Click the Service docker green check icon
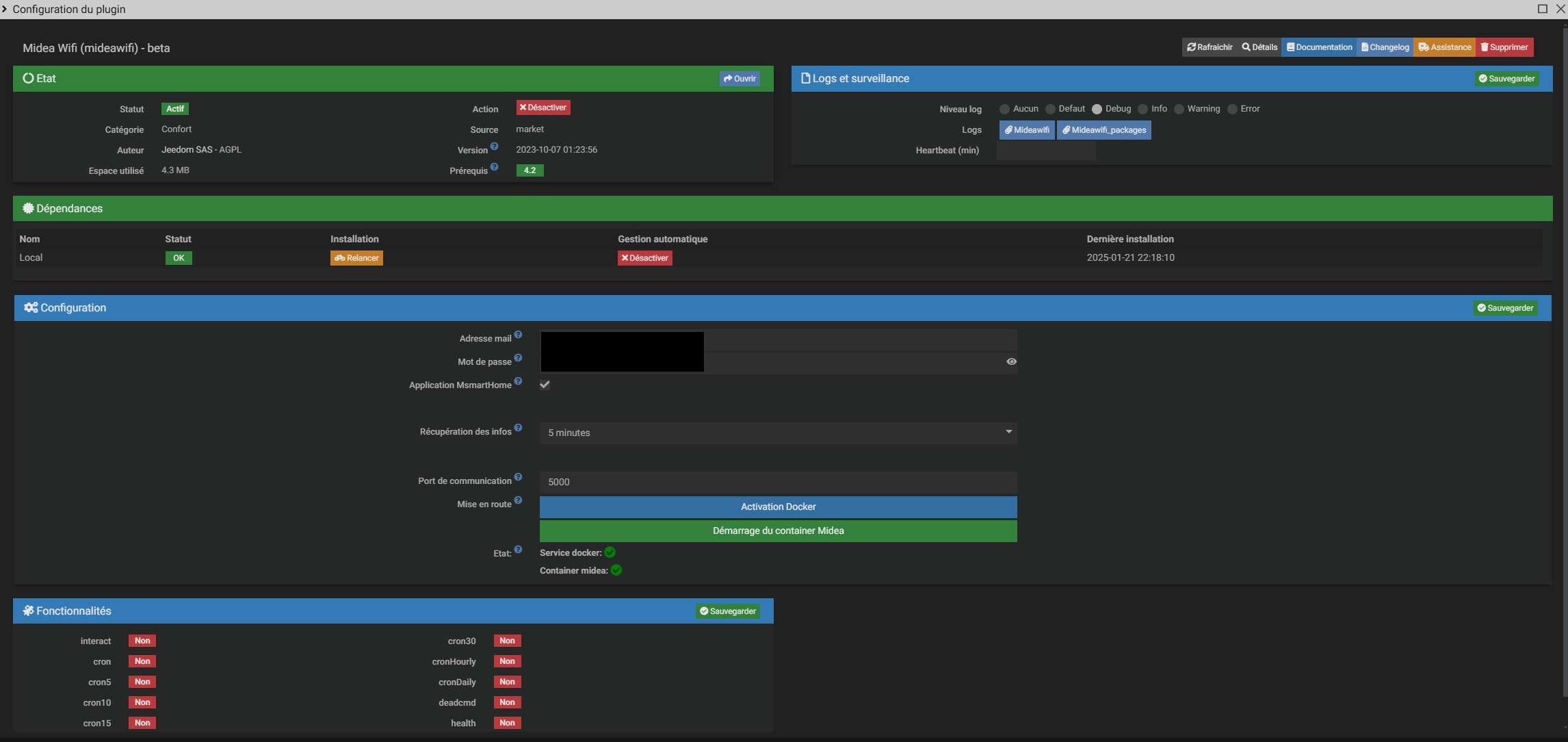The image size is (1568, 742). tap(610, 552)
